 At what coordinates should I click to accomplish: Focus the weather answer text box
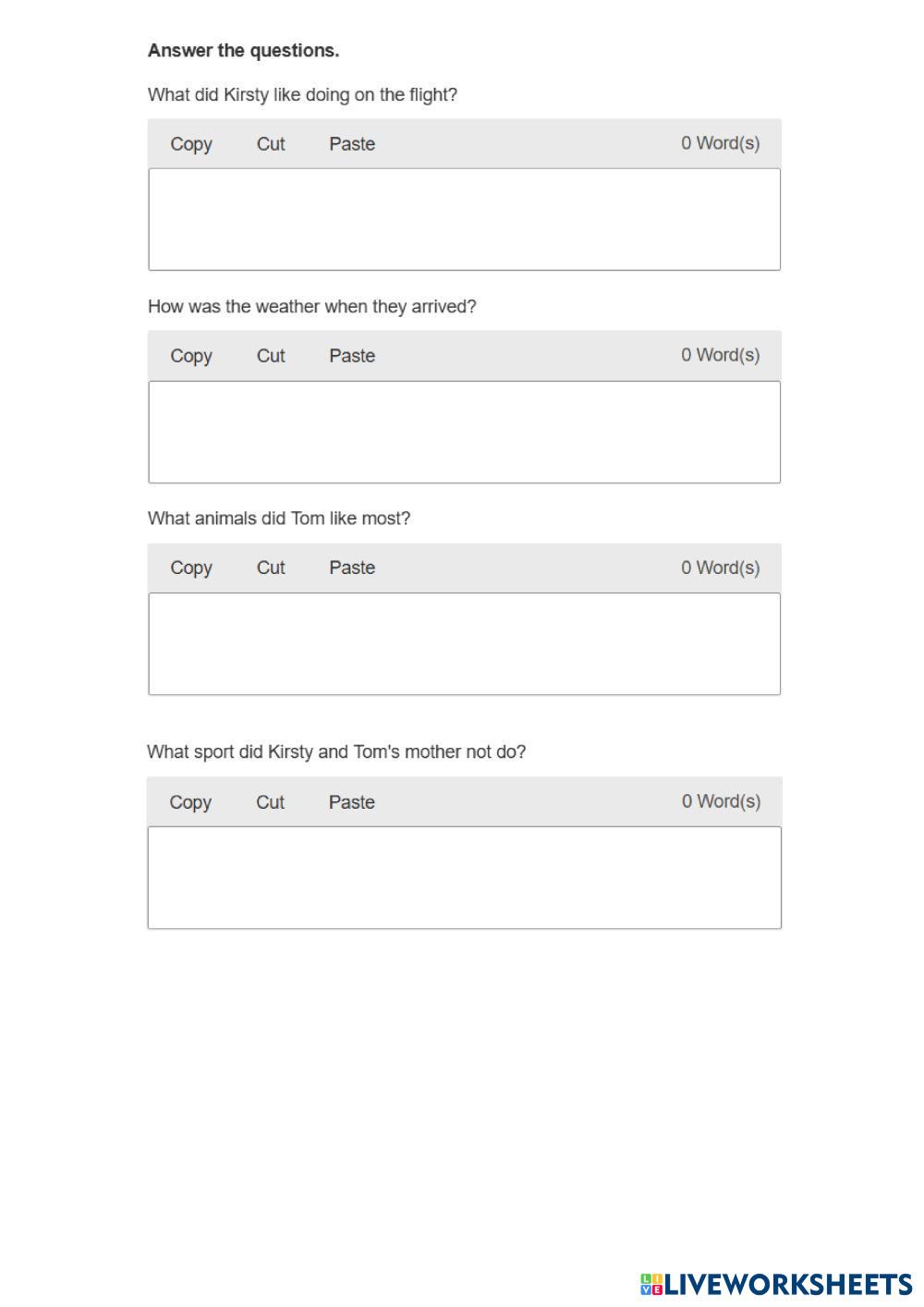[x=464, y=432]
